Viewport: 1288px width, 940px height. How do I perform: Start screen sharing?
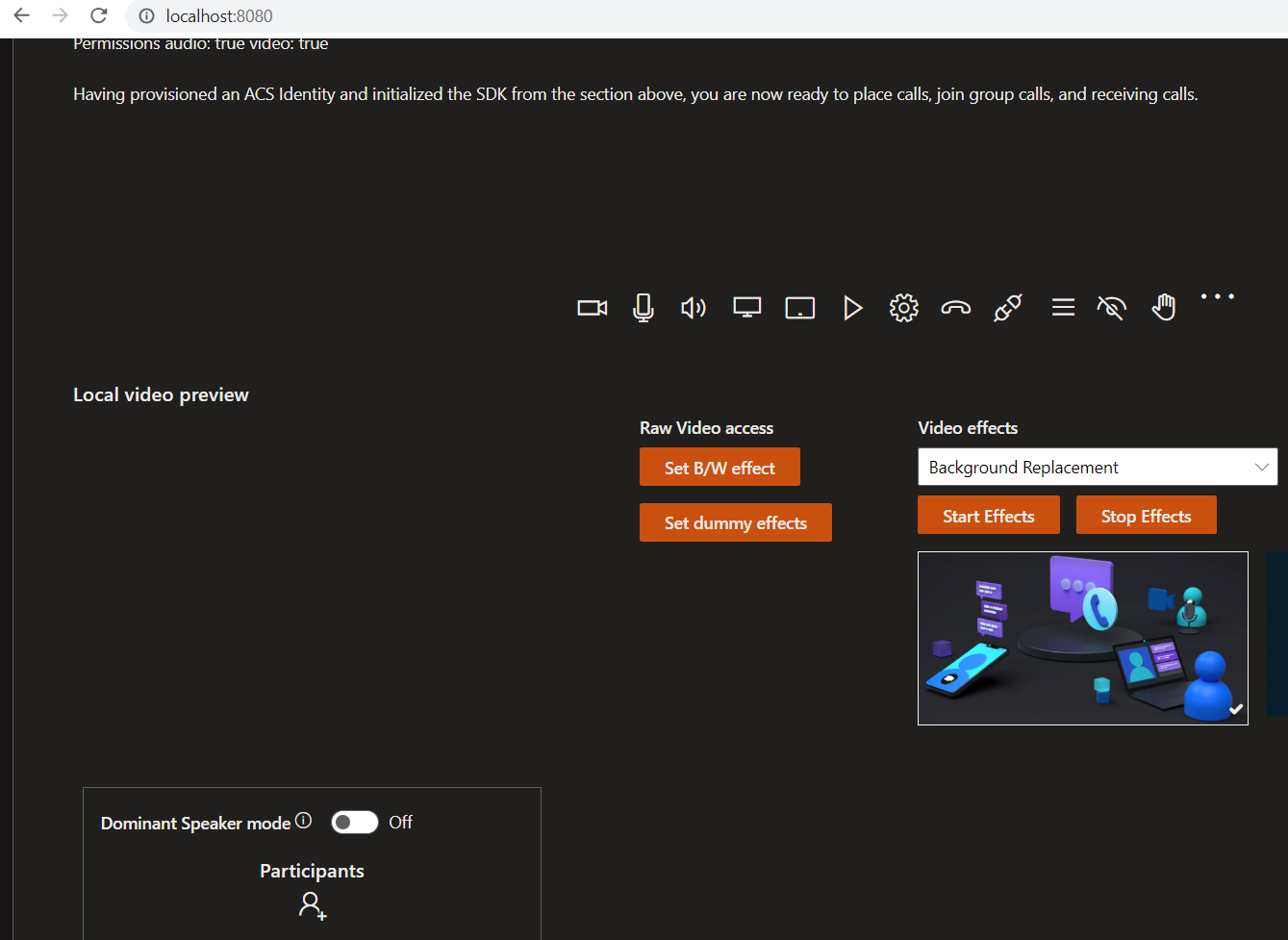click(x=746, y=307)
